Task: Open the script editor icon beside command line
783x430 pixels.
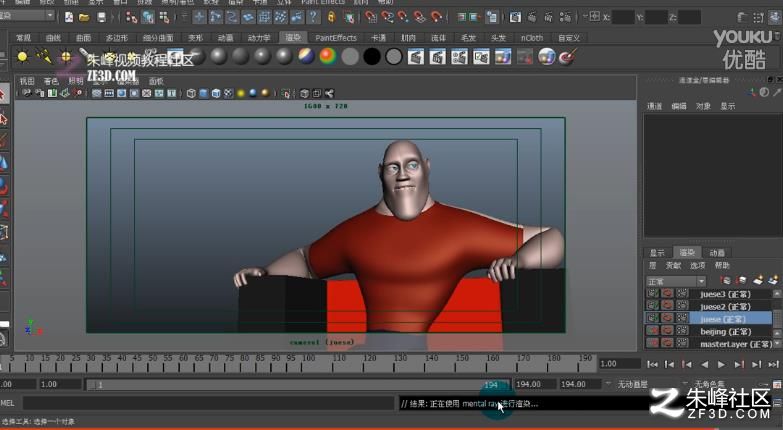Action: click(x=777, y=403)
